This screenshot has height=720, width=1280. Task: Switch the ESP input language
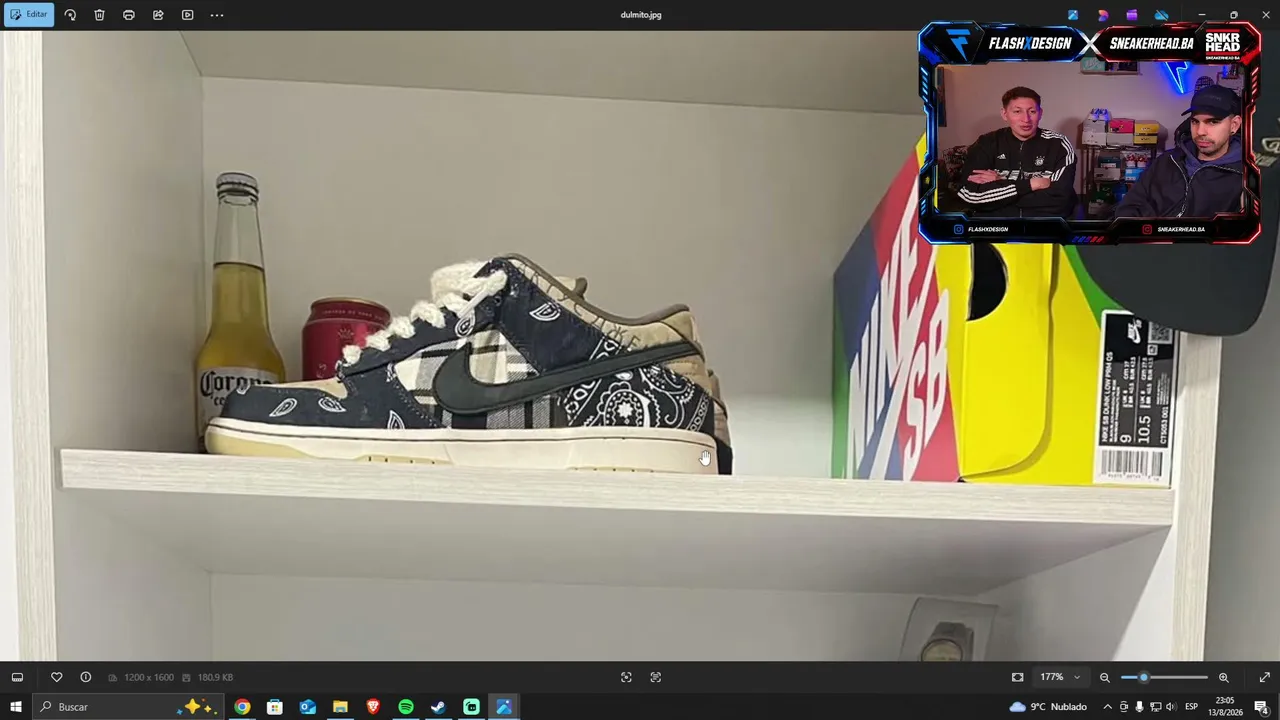pyautogui.click(x=1191, y=707)
